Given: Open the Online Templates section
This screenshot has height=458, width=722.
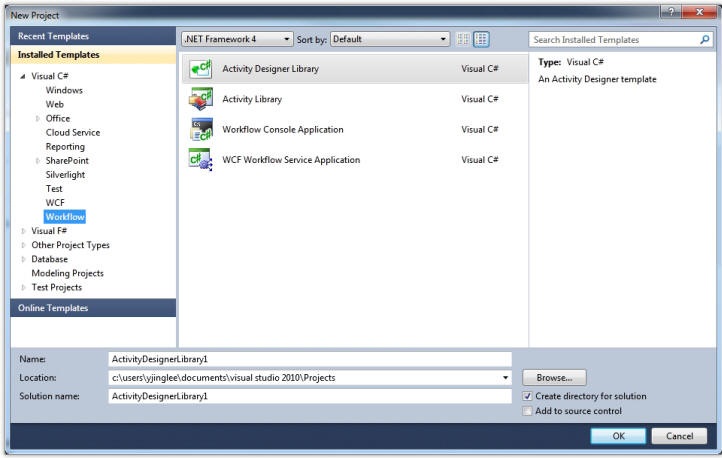Looking at the screenshot, I should (x=93, y=308).
